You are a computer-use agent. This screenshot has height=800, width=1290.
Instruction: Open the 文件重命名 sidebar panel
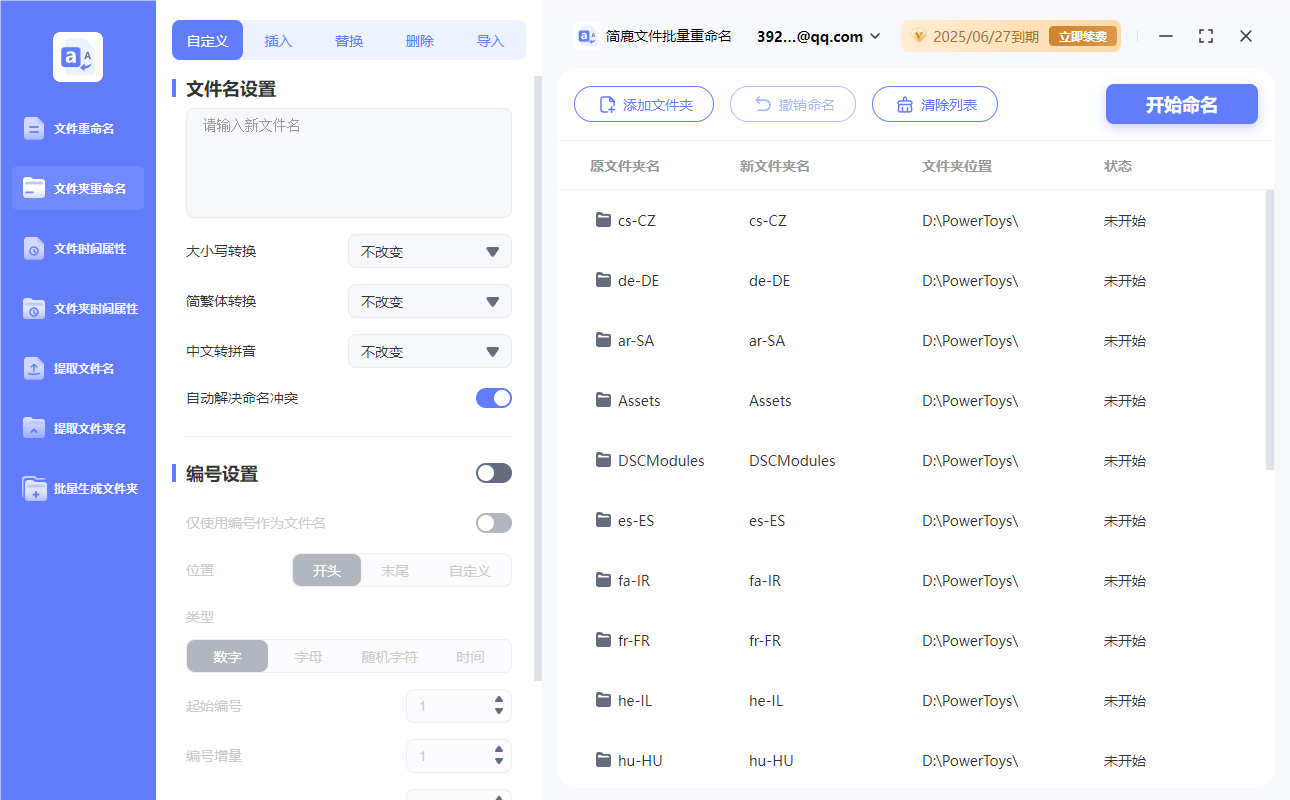click(77, 128)
